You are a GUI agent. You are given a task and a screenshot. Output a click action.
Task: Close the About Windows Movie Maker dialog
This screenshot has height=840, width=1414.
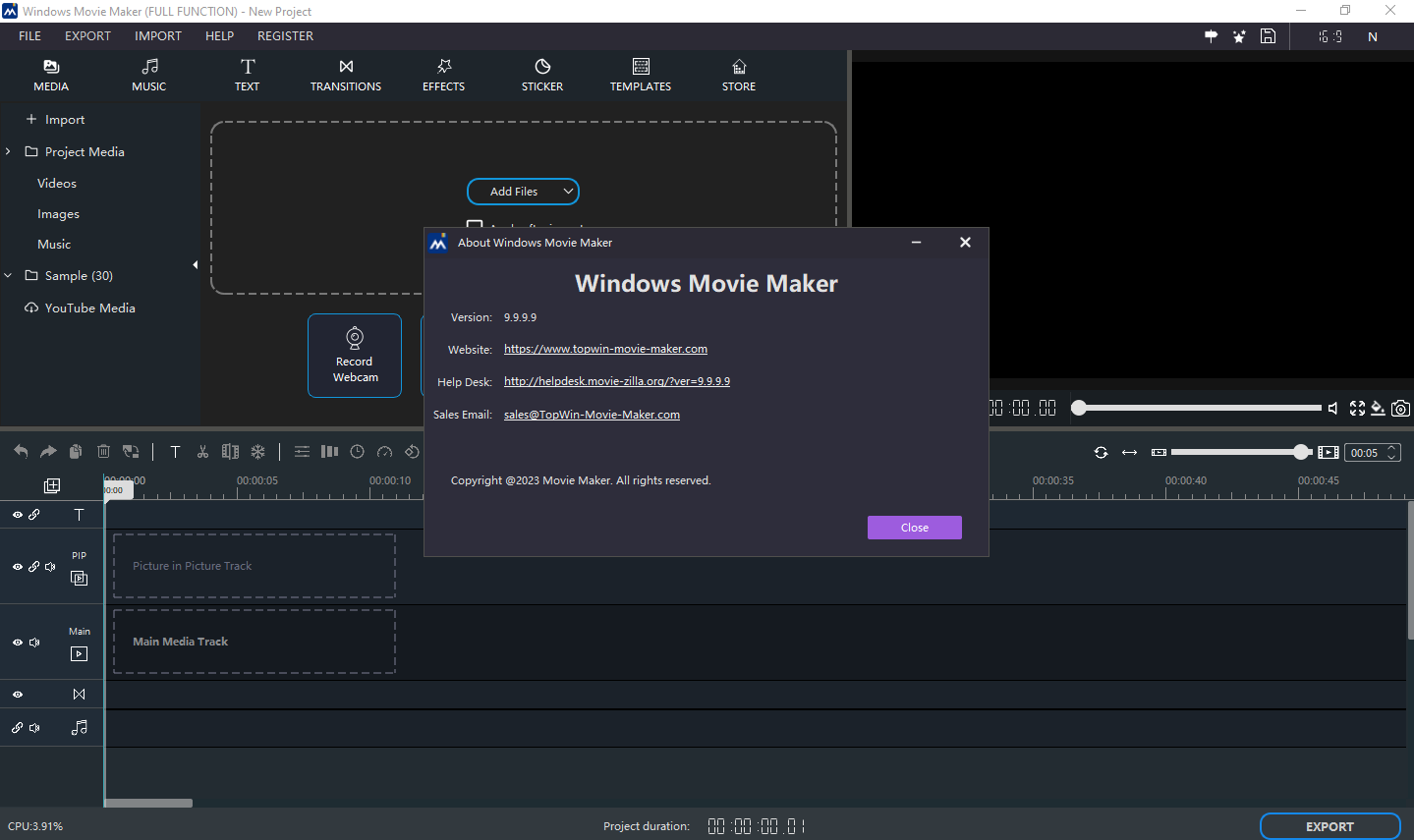click(915, 528)
